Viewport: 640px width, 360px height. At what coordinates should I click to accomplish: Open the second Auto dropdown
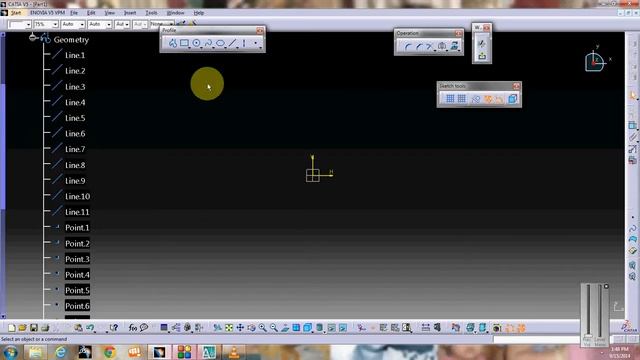click(x=109, y=25)
